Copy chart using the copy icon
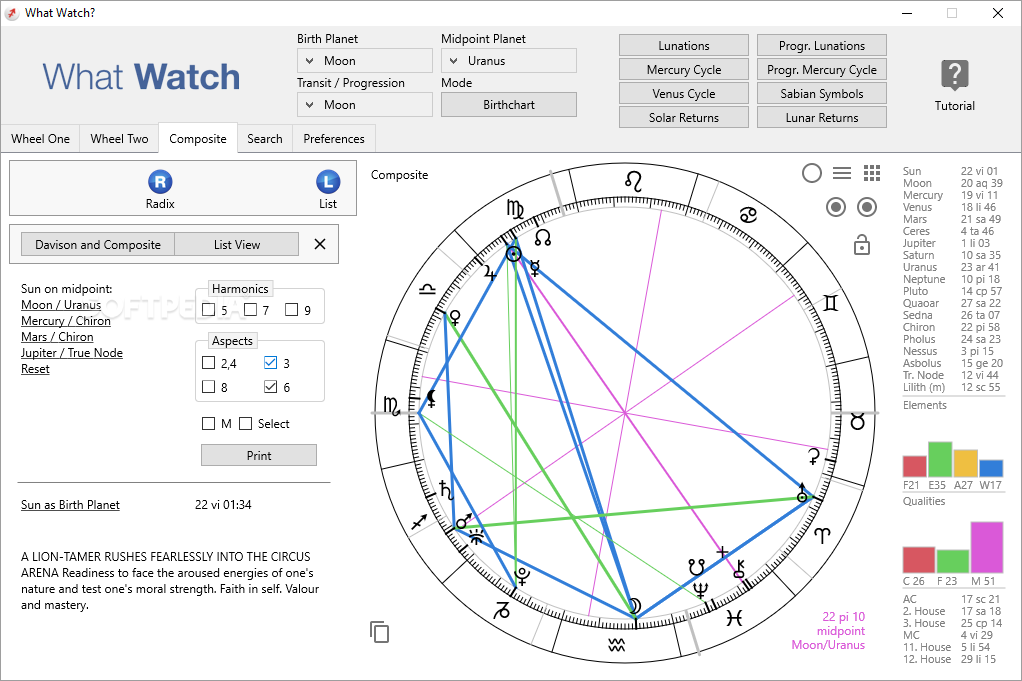This screenshot has width=1022, height=681. point(379,631)
